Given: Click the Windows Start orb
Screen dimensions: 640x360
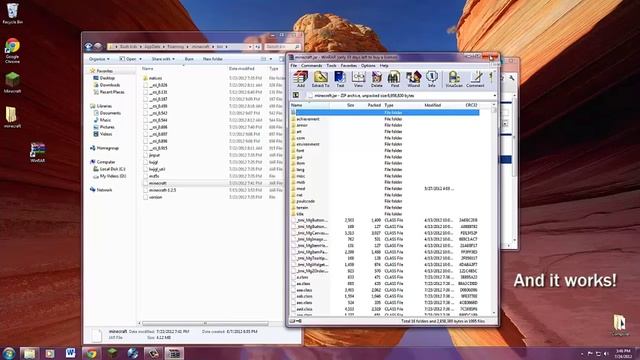Looking at the screenshot, I should tap(9, 353).
